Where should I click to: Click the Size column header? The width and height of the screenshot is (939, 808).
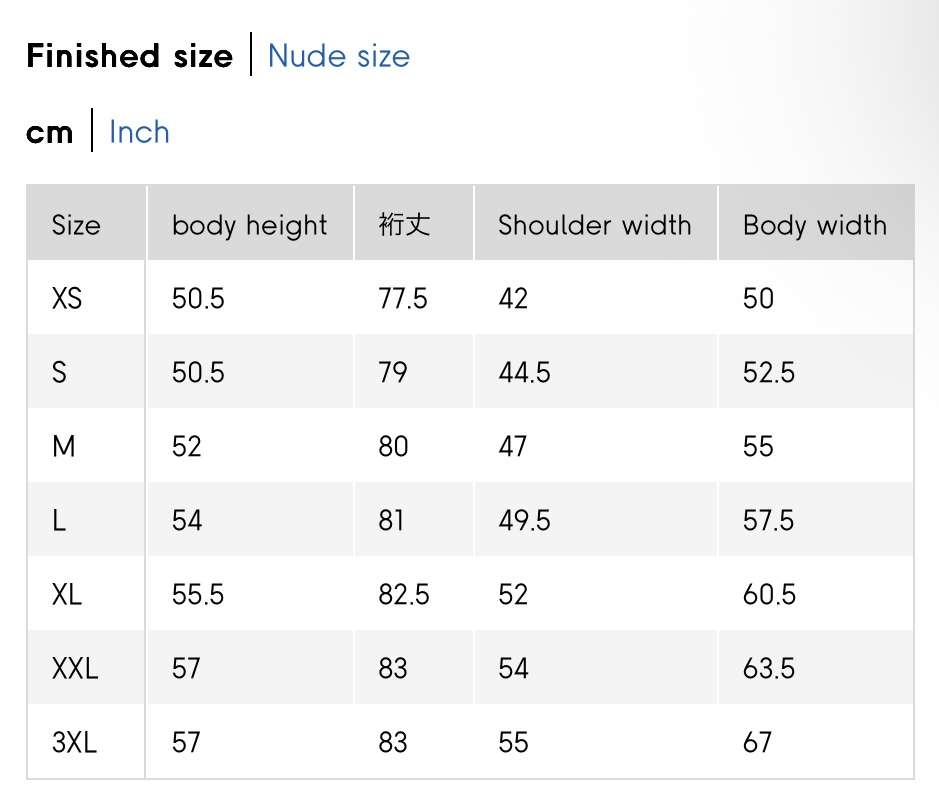[x=76, y=225]
